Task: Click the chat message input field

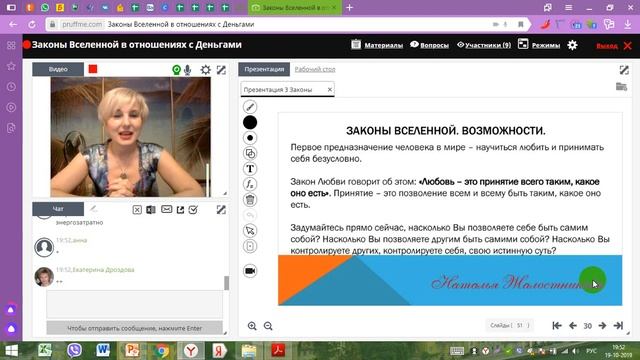Action: pos(135,304)
